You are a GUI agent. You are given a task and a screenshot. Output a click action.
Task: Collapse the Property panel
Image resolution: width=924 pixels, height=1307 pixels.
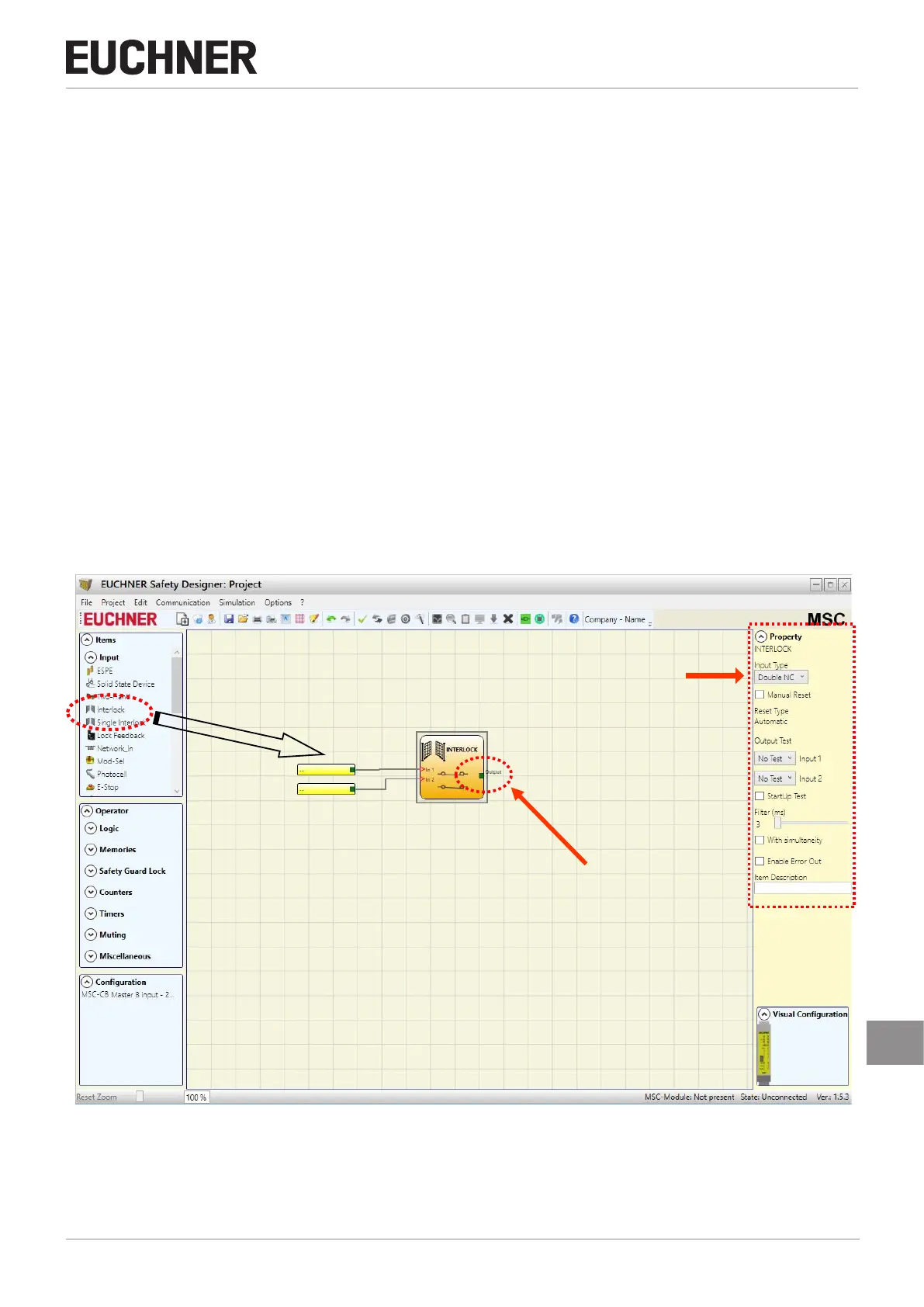[761, 636]
